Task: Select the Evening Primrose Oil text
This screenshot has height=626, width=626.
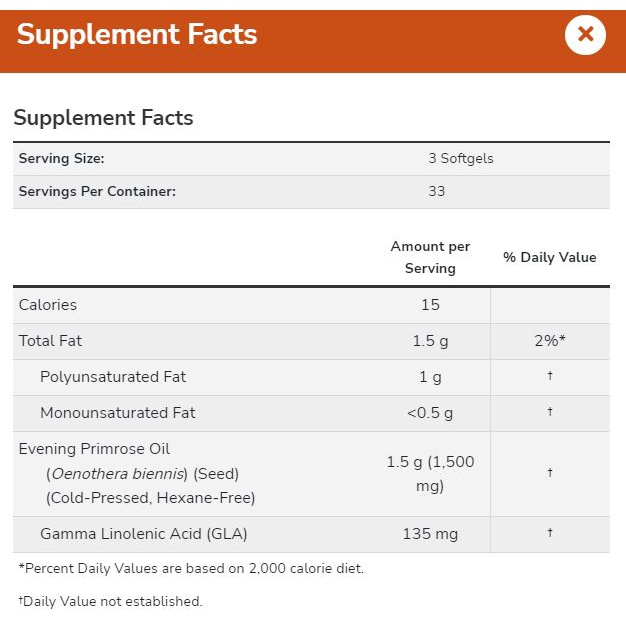Action: (94, 449)
